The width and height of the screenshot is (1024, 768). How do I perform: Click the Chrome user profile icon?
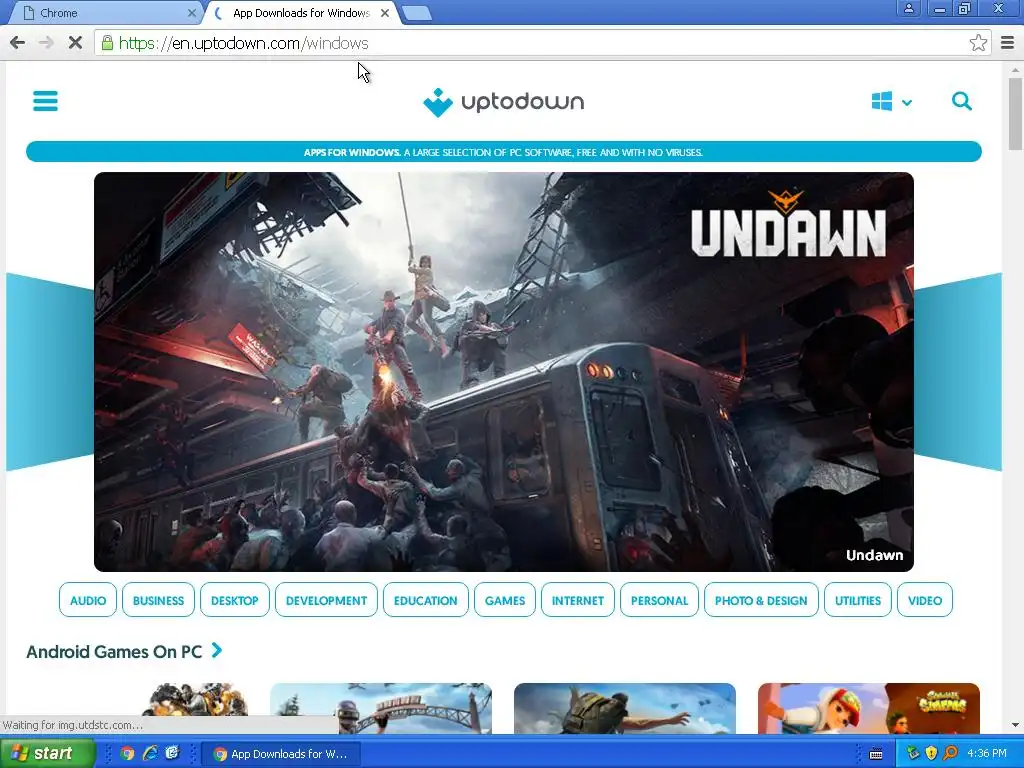[908, 8]
